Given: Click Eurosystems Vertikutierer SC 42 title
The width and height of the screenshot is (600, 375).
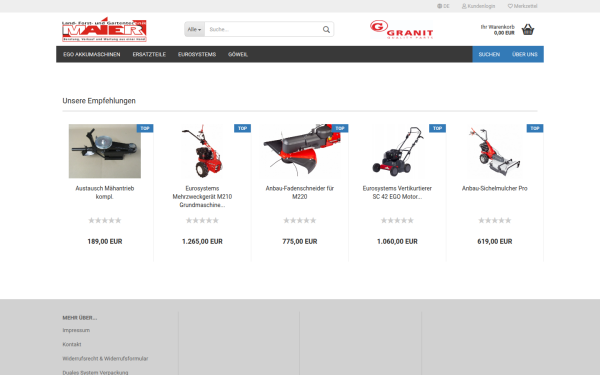Looking at the screenshot, I should click(x=397, y=192).
